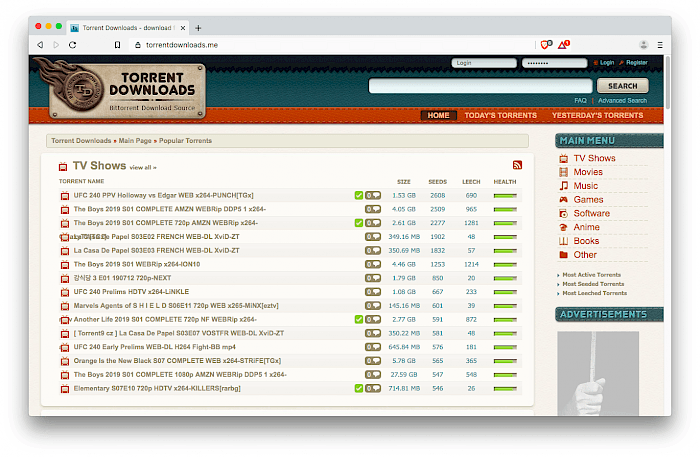Click the Register link
The height and width of the screenshot is (457, 700).
637,62
